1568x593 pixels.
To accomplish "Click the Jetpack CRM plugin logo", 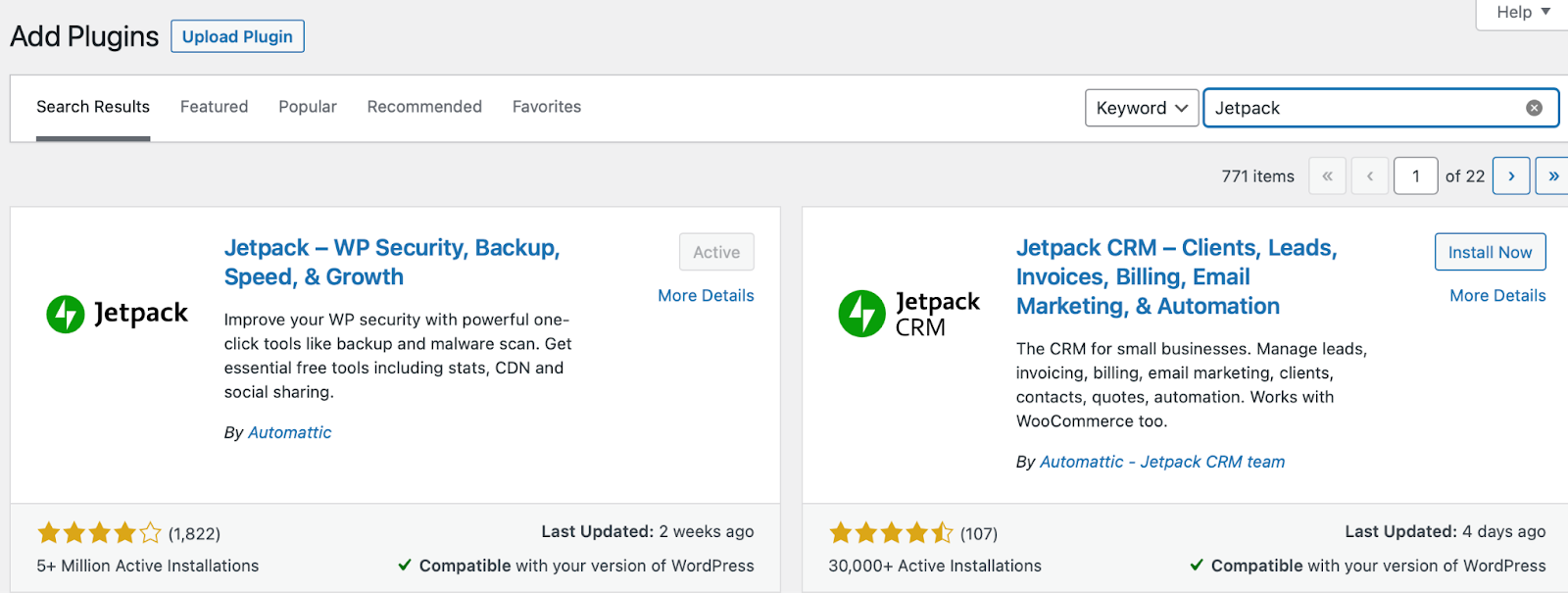I will (909, 314).
